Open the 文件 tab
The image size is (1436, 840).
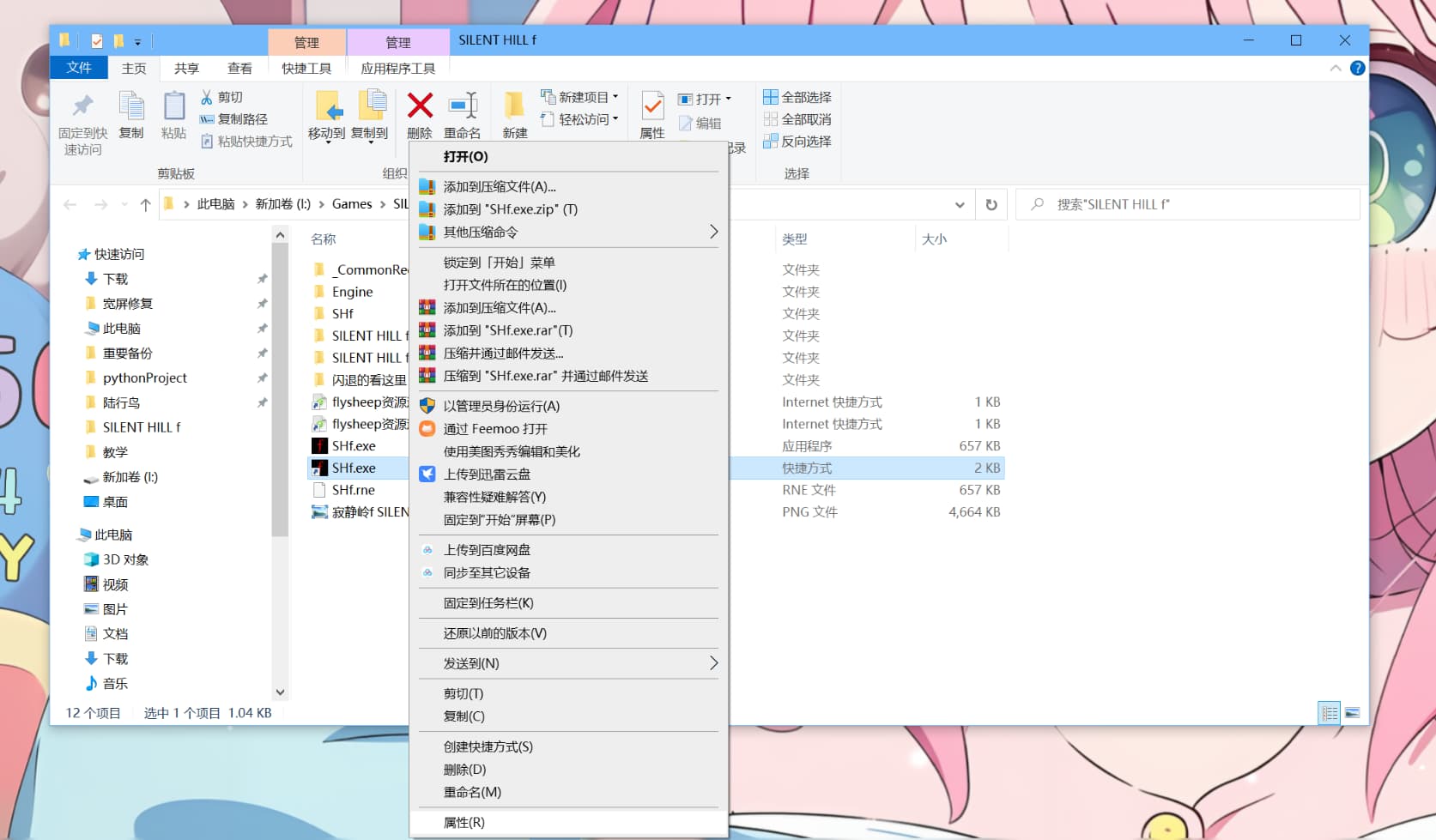click(79, 68)
